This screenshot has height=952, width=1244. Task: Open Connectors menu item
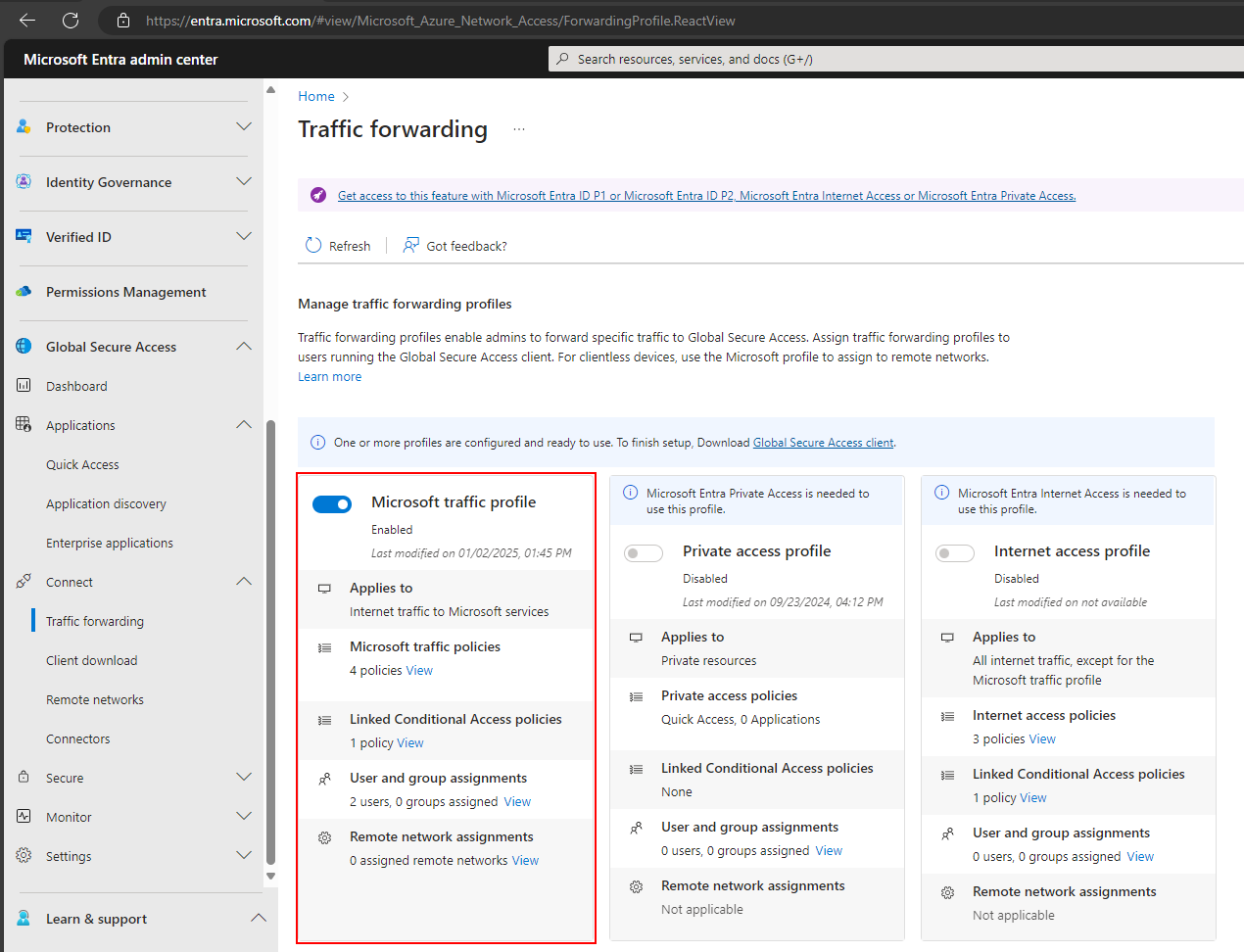78,738
